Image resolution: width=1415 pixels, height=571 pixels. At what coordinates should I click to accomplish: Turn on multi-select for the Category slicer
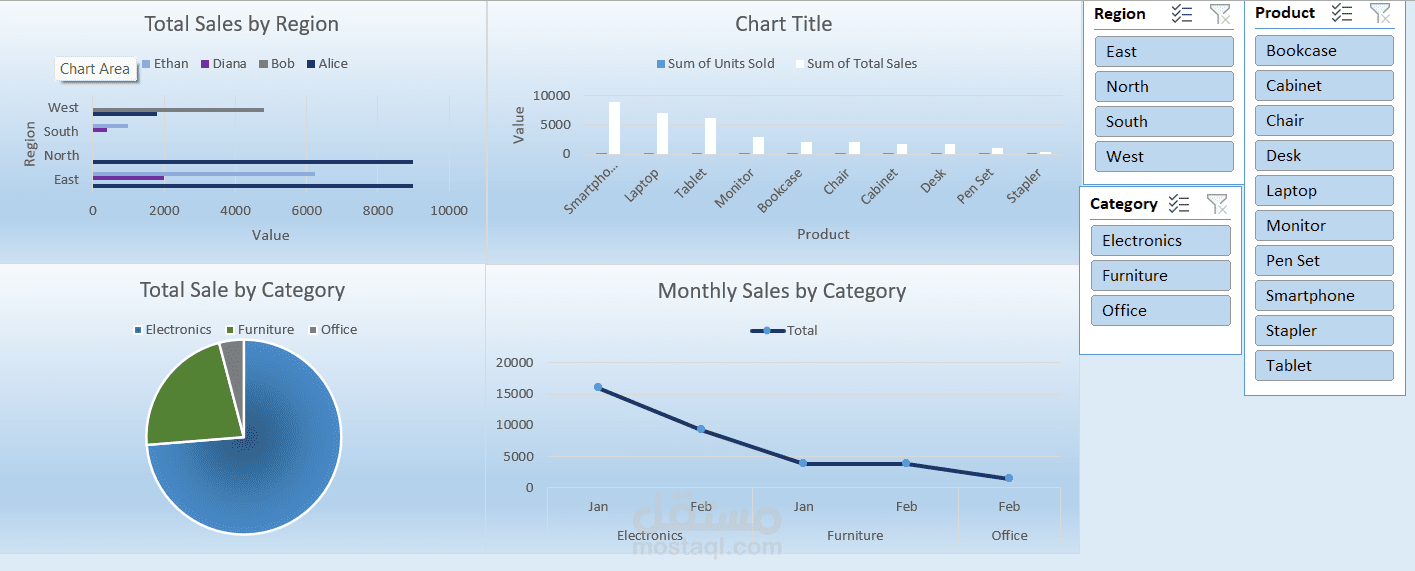(1179, 204)
